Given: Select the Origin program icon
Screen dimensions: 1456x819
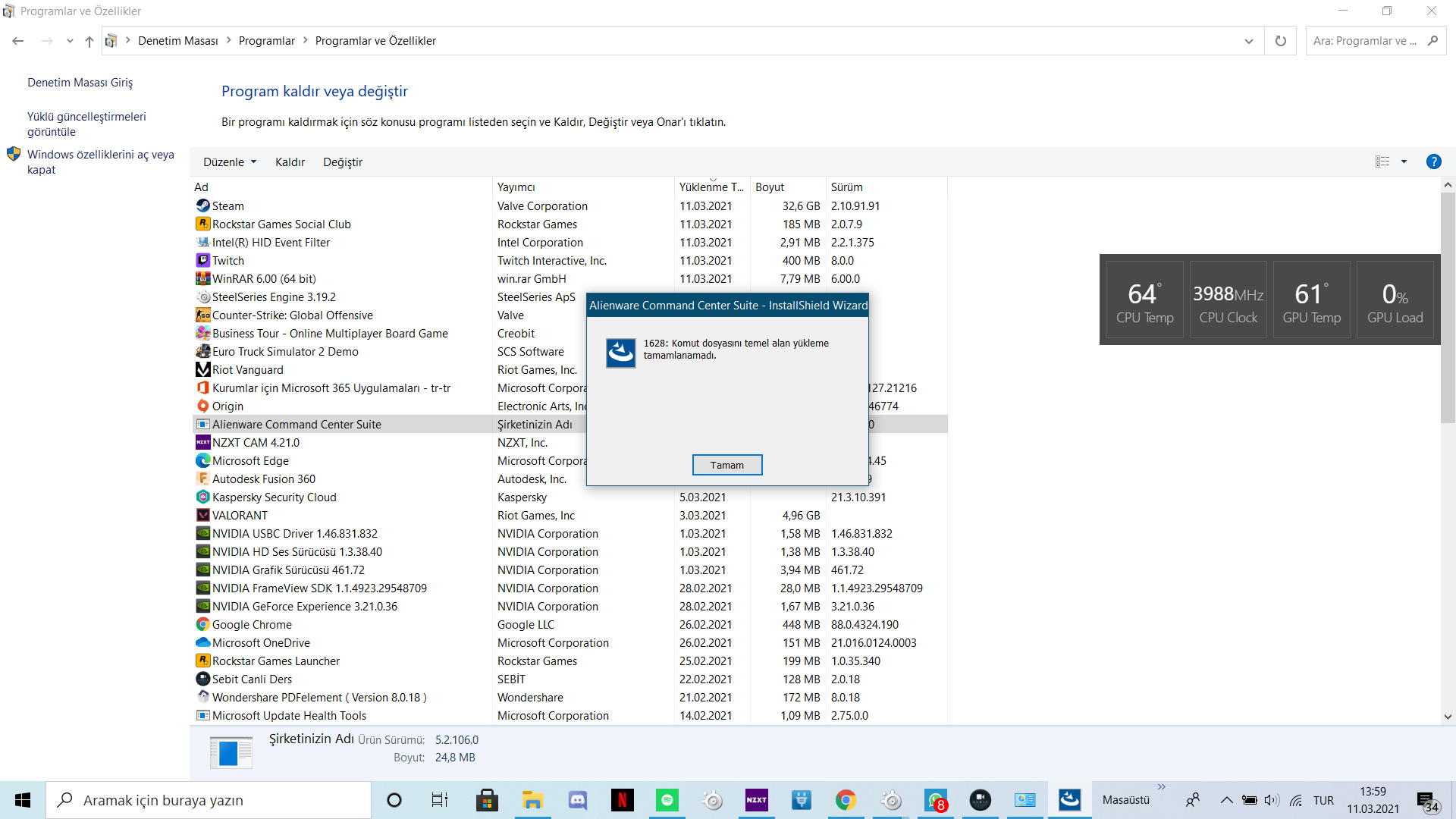Looking at the screenshot, I should pyautogui.click(x=202, y=406).
